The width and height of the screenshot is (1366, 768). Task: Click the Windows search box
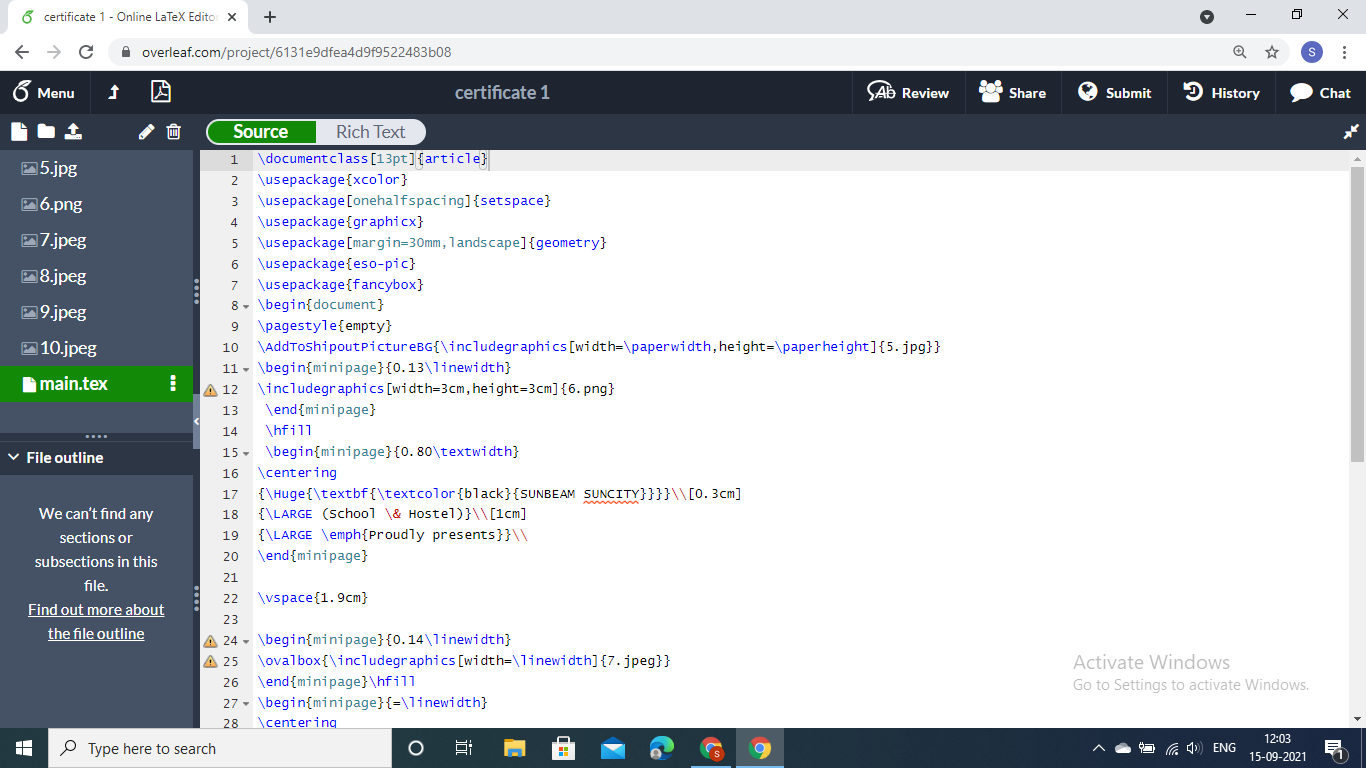coord(220,748)
